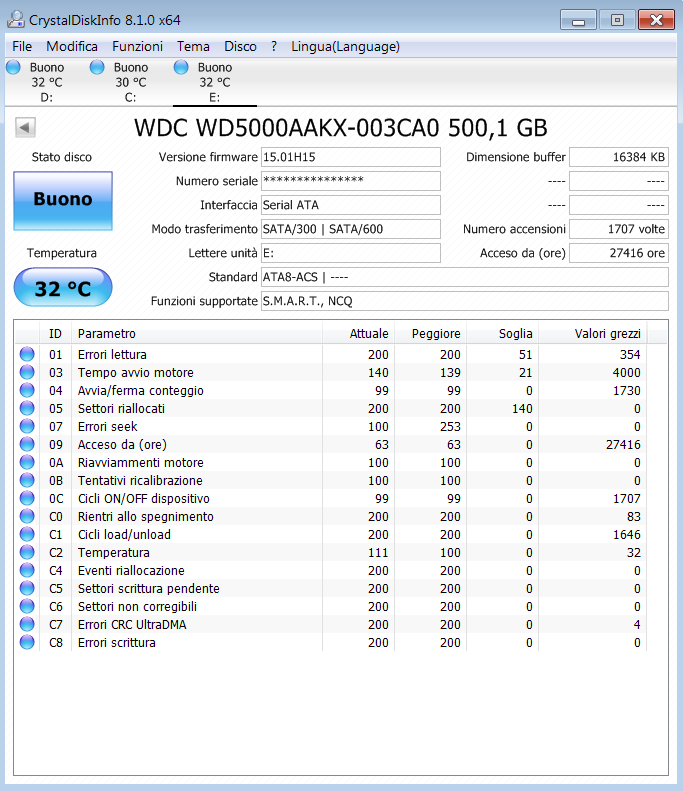Click the Attuale column header
This screenshot has height=791, width=683.
[x=359, y=333]
